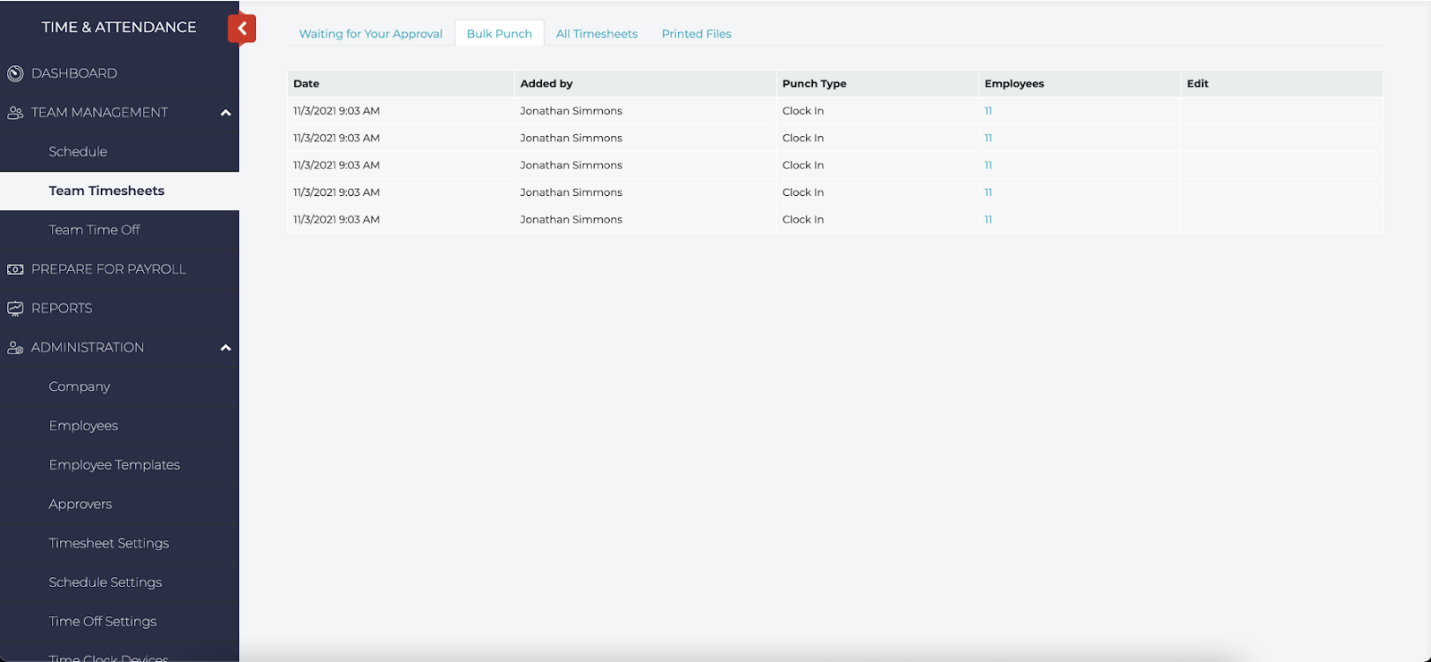Open the 11 employees link in first row
Image resolution: width=1431 pixels, height=662 pixels.
point(988,110)
